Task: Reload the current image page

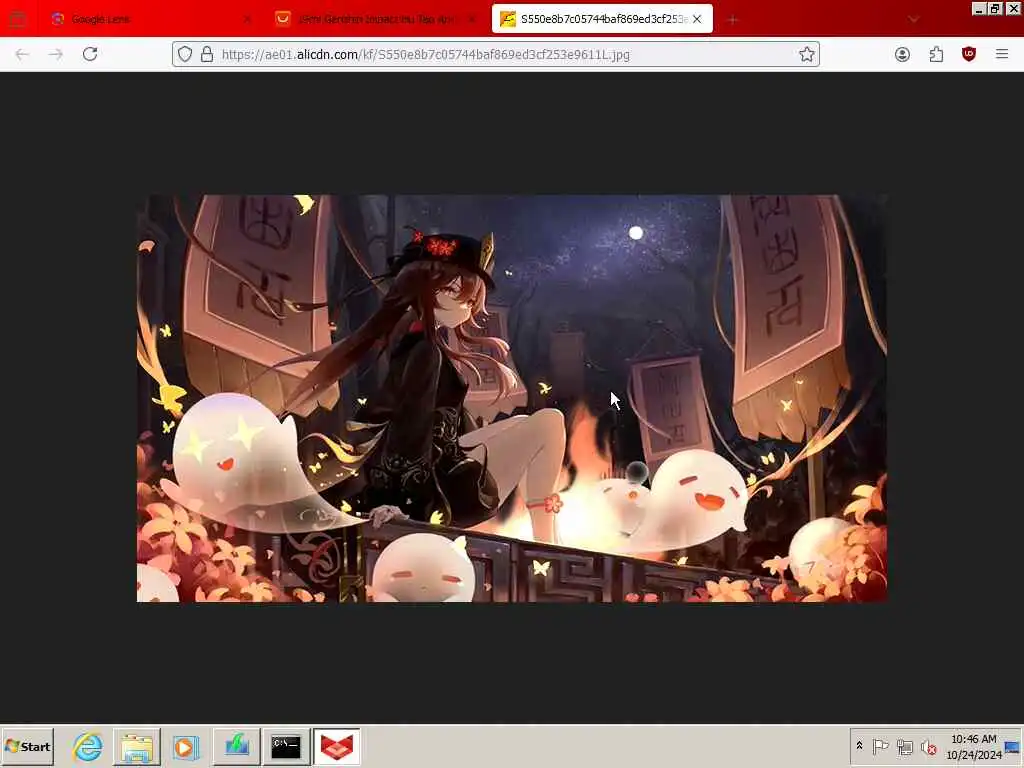Action: click(x=90, y=54)
